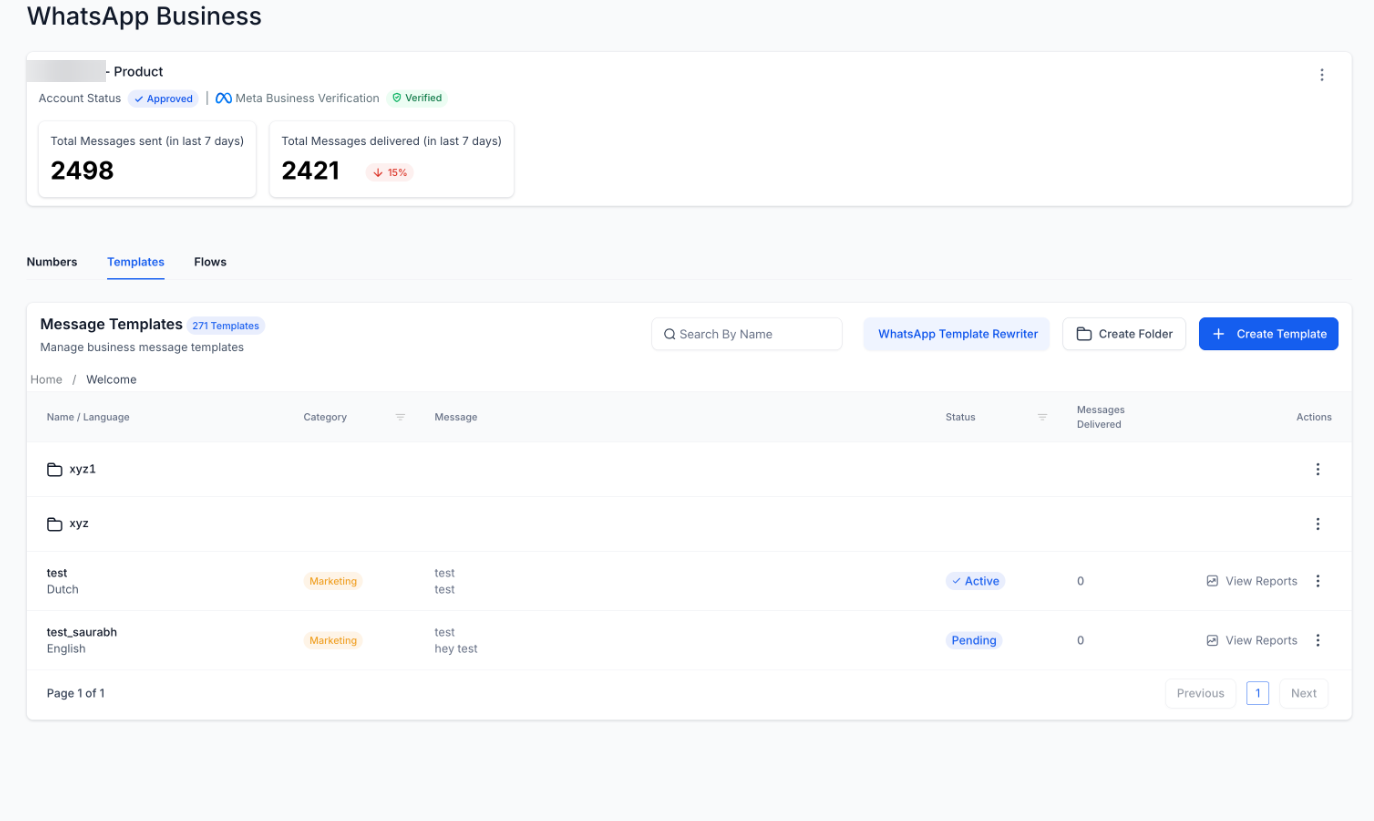
Task: Open actions menu for the Dutch test template
Action: coord(1317,581)
